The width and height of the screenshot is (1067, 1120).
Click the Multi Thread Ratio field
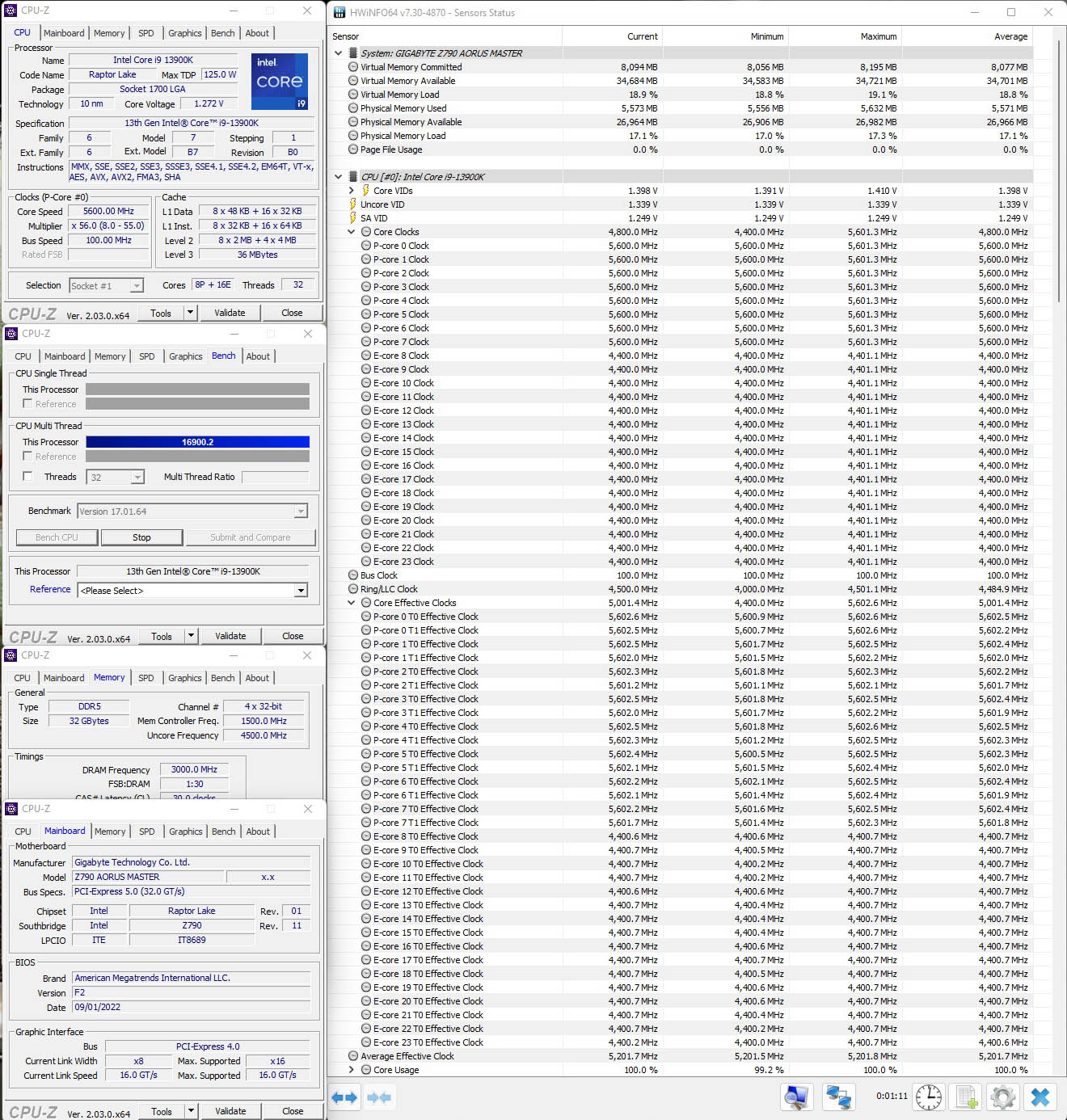point(276,477)
